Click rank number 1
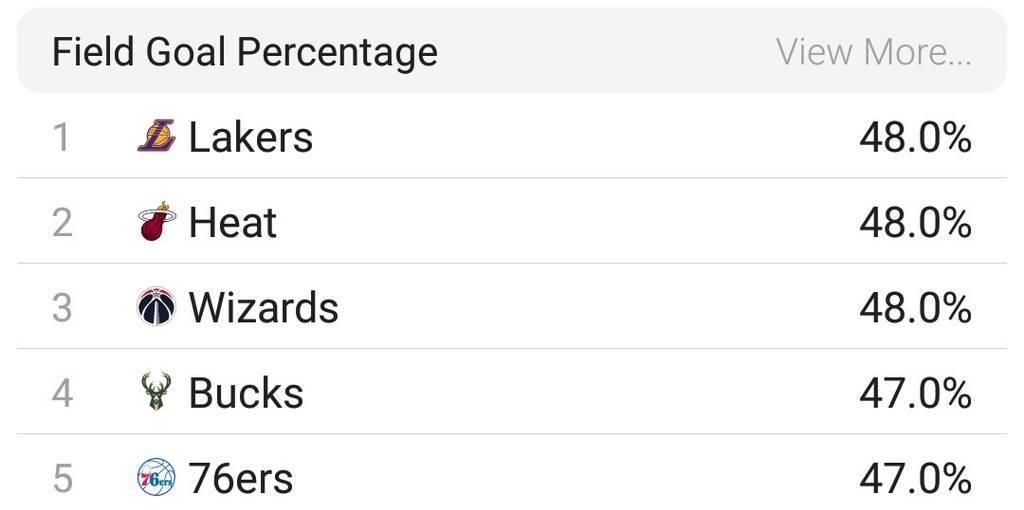Viewport: 1024px width, 510px height. 62,137
